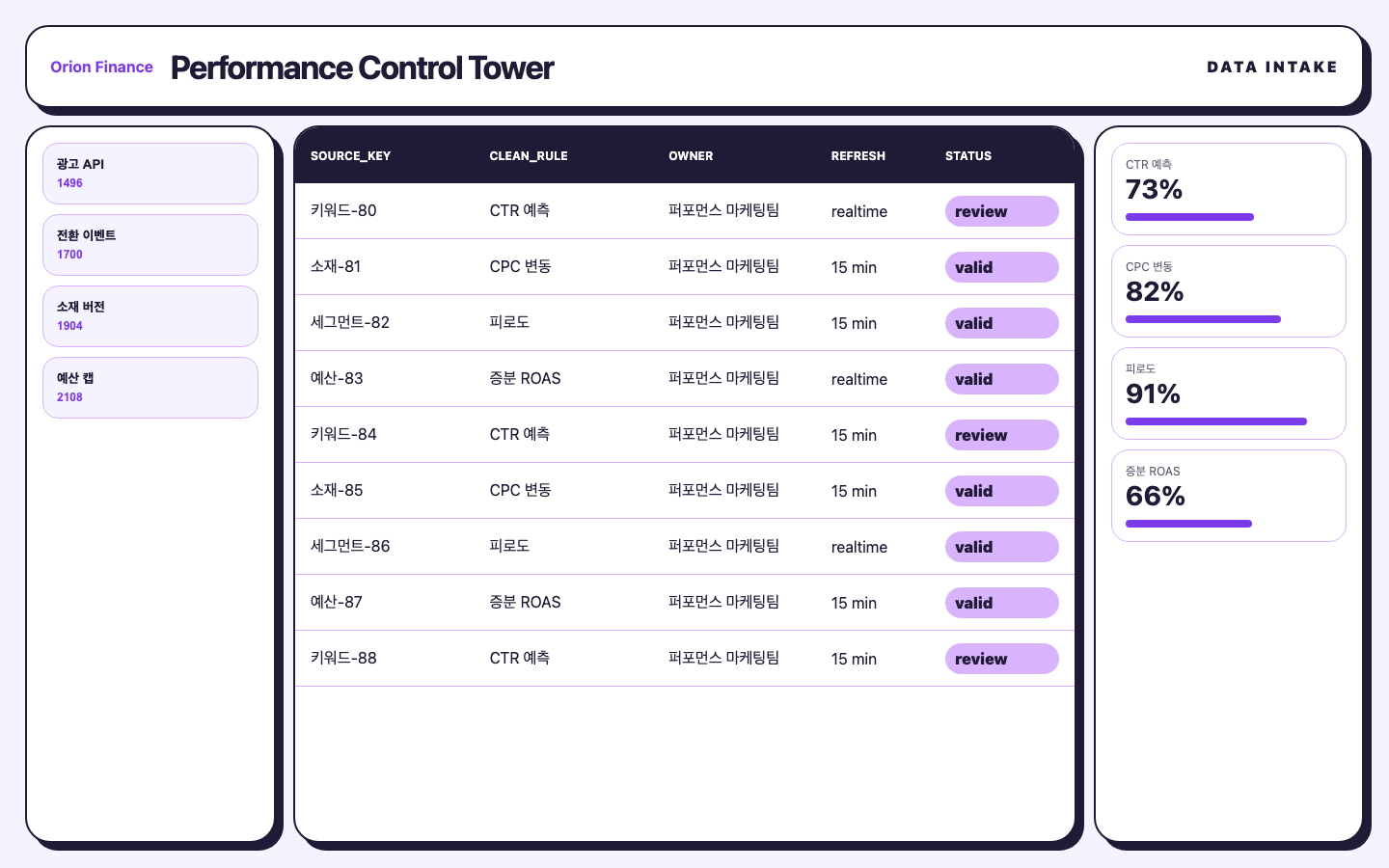The image size is (1389, 868).
Task: Sort by CLEAN_RULE column header
Action: coord(529,155)
